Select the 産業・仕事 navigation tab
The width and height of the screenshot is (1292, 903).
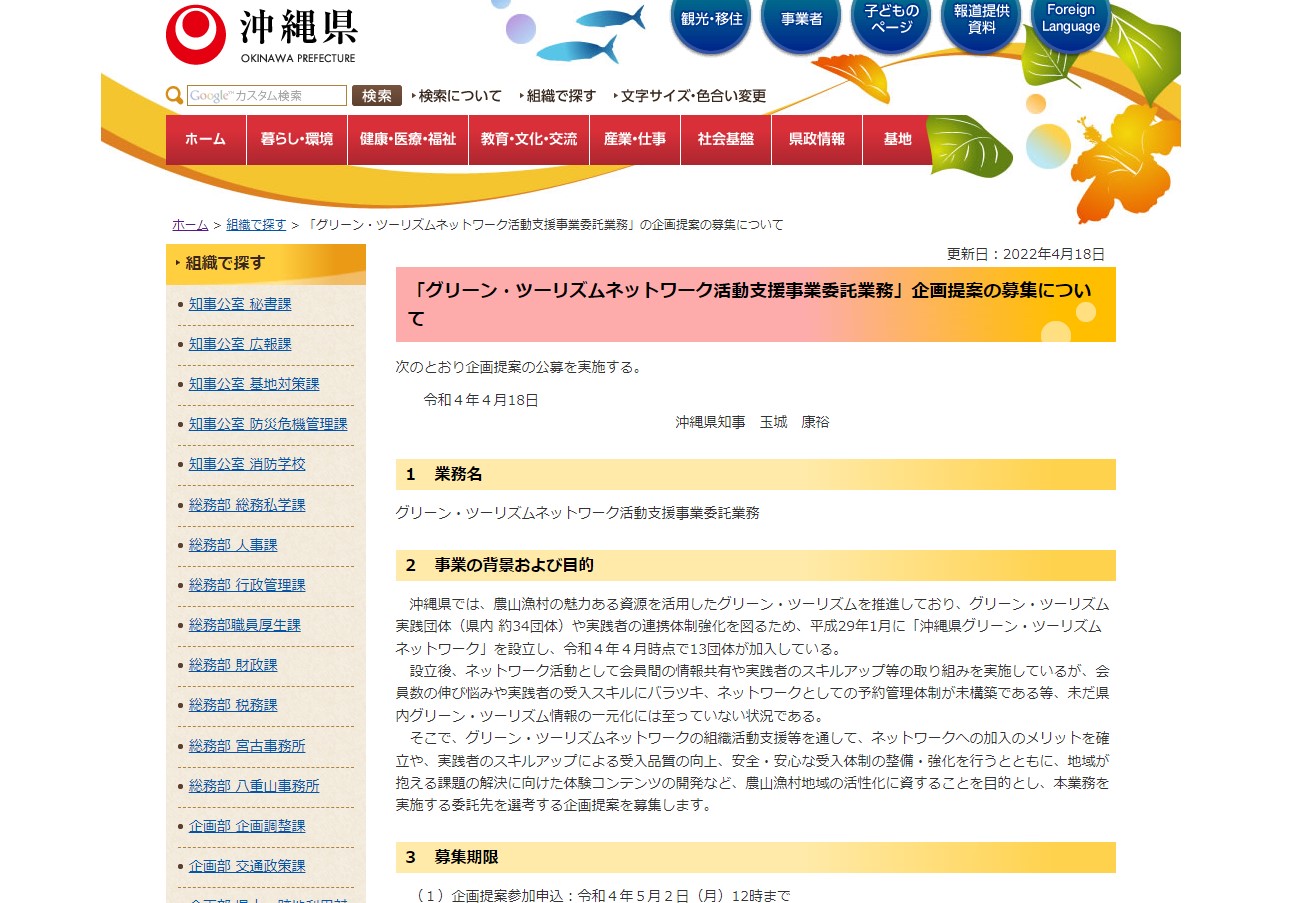point(633,140)
